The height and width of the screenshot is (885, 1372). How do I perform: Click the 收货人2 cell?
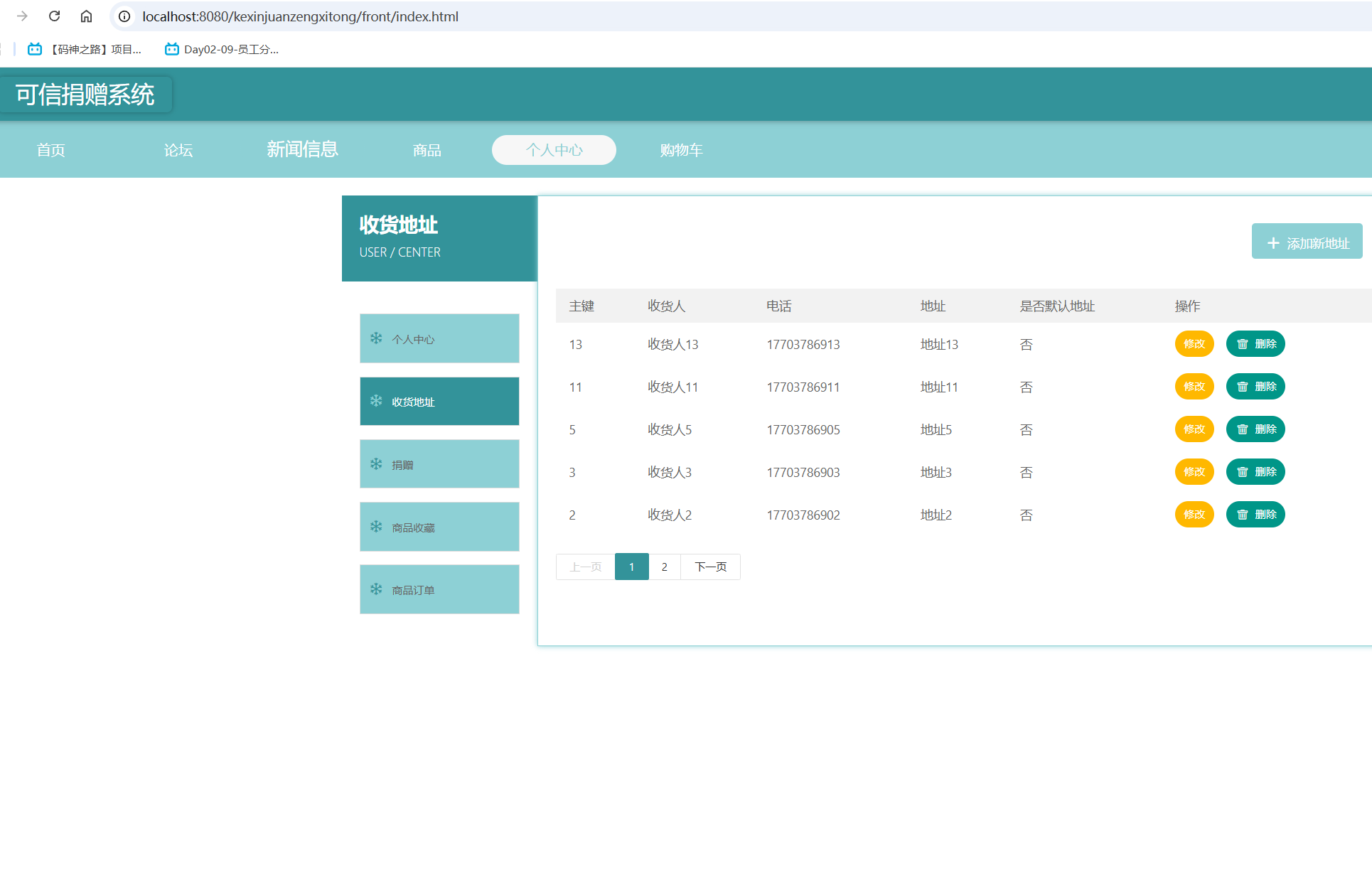[669, 515]
